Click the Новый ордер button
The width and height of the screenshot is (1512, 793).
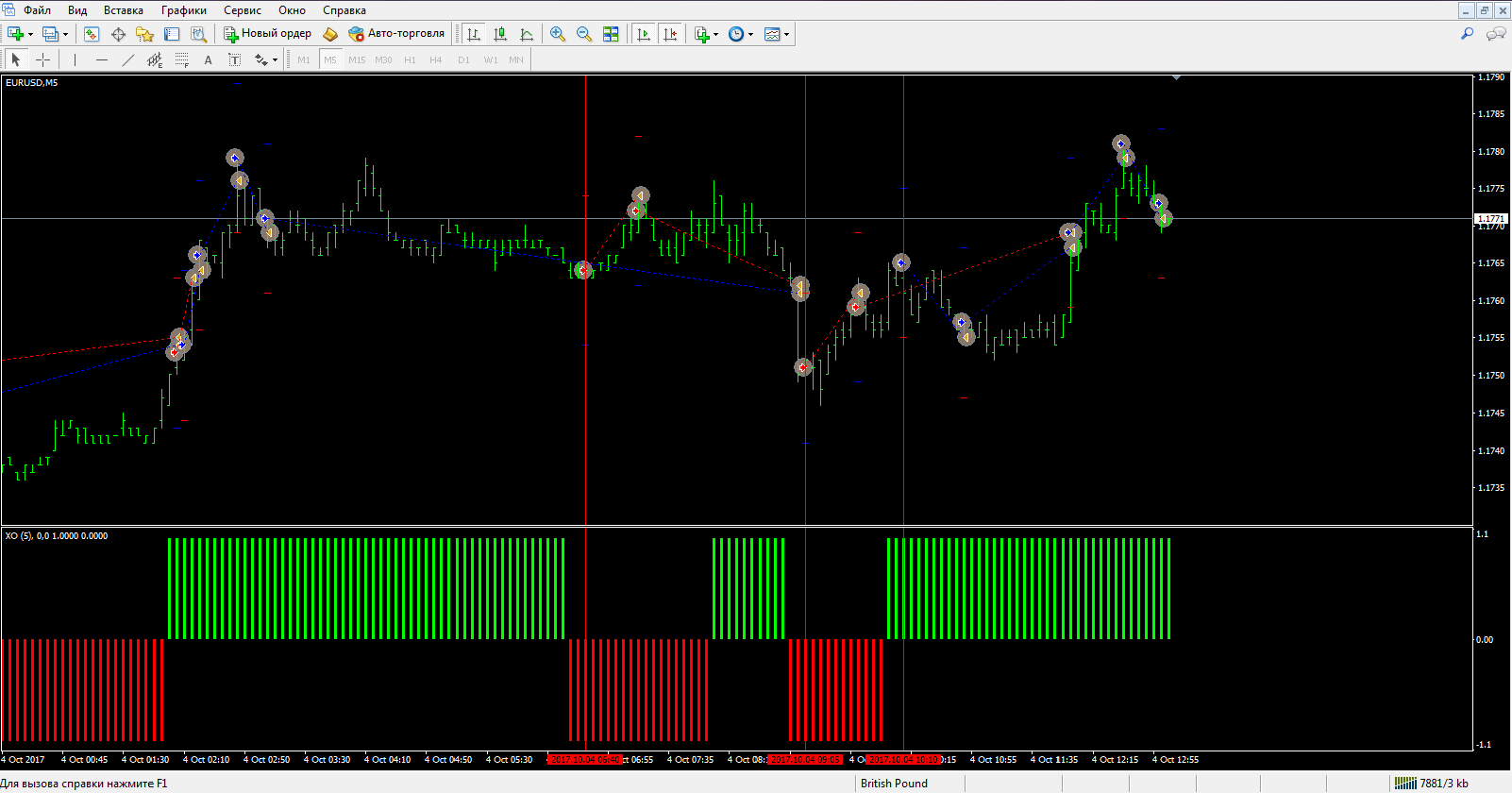point(268,33)
